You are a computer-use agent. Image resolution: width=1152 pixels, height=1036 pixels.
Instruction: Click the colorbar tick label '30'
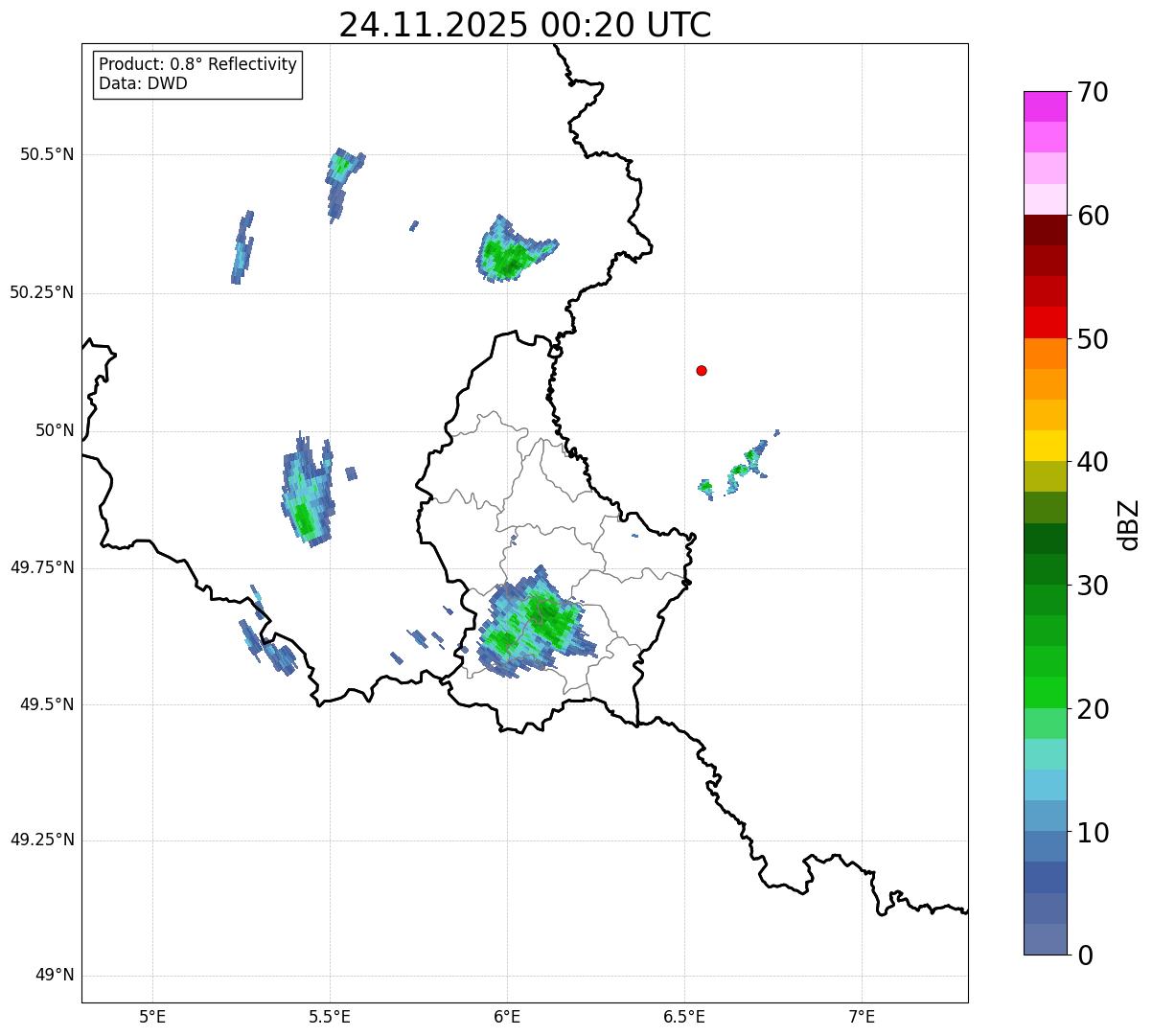(x=1092, y=586)
